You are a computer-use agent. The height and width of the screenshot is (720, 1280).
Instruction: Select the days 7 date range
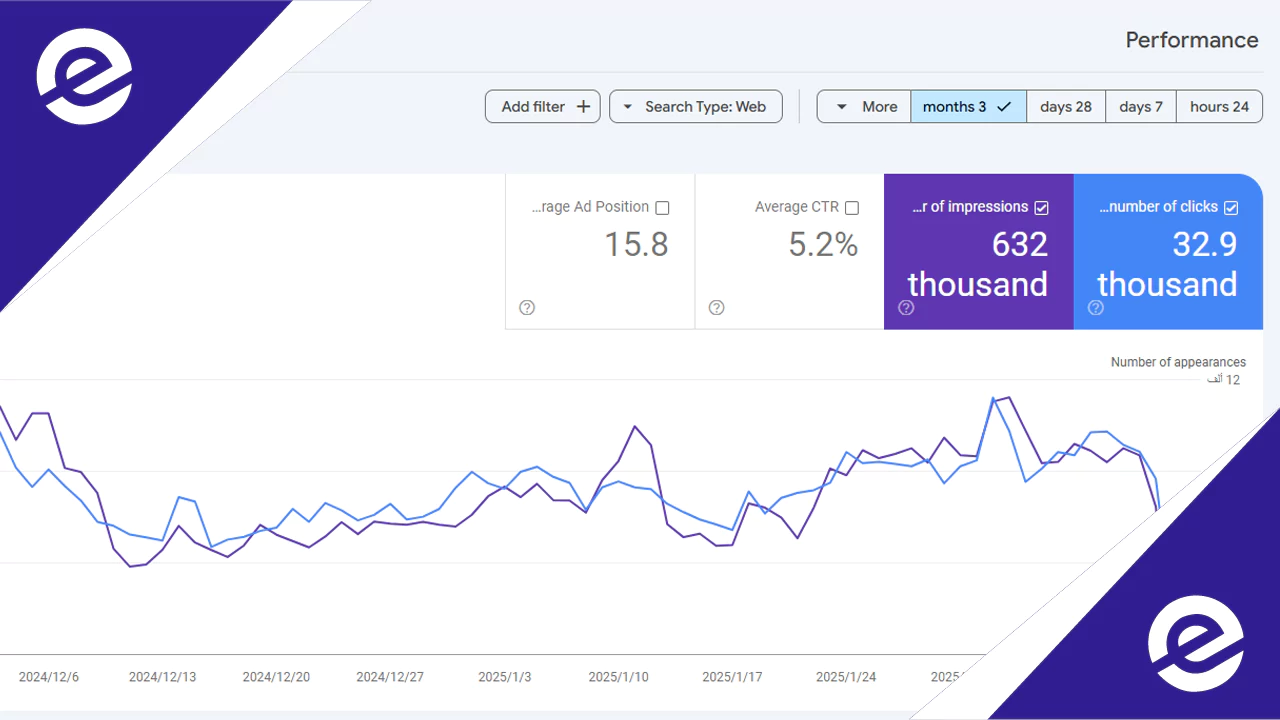1141,107
